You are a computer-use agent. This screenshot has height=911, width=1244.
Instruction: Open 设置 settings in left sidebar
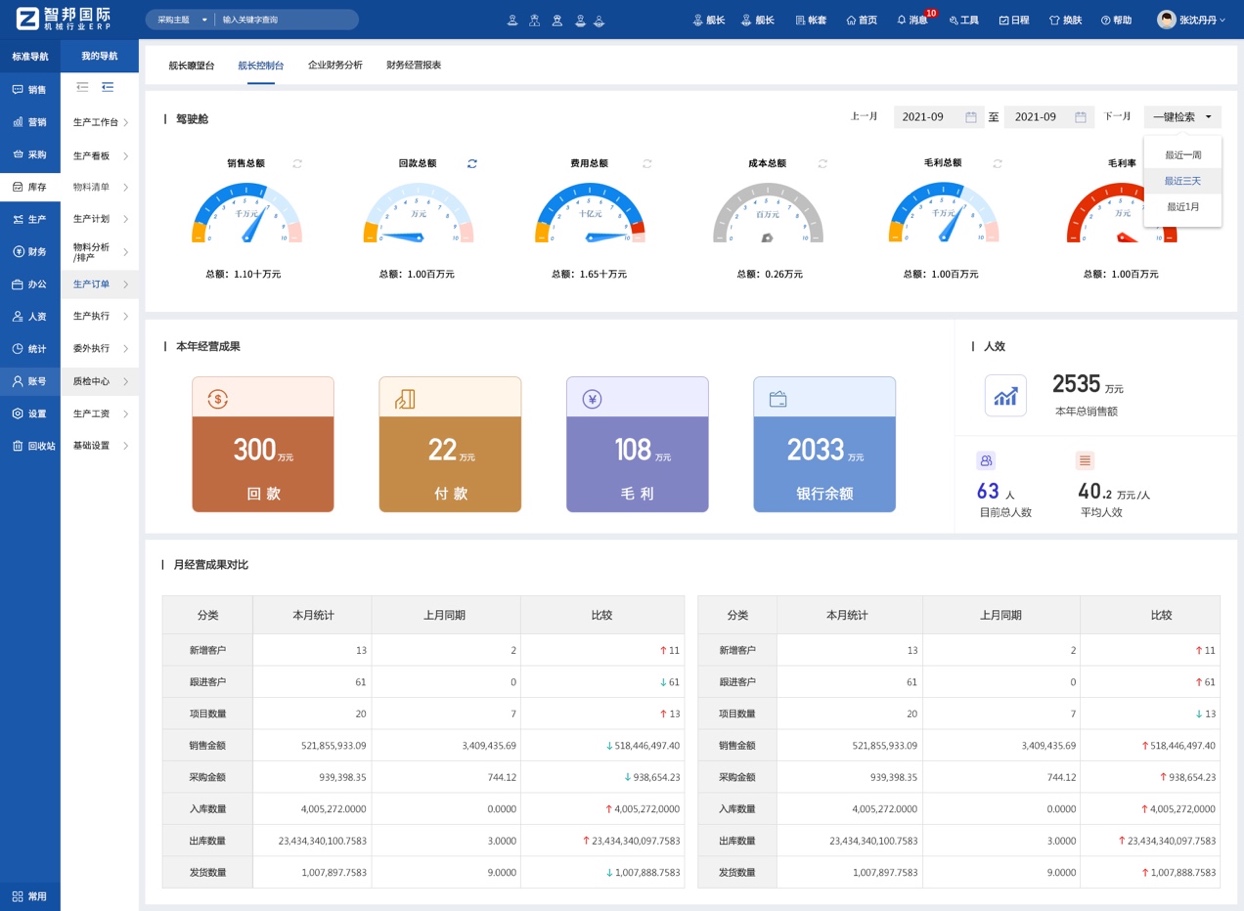coord(30,414)
